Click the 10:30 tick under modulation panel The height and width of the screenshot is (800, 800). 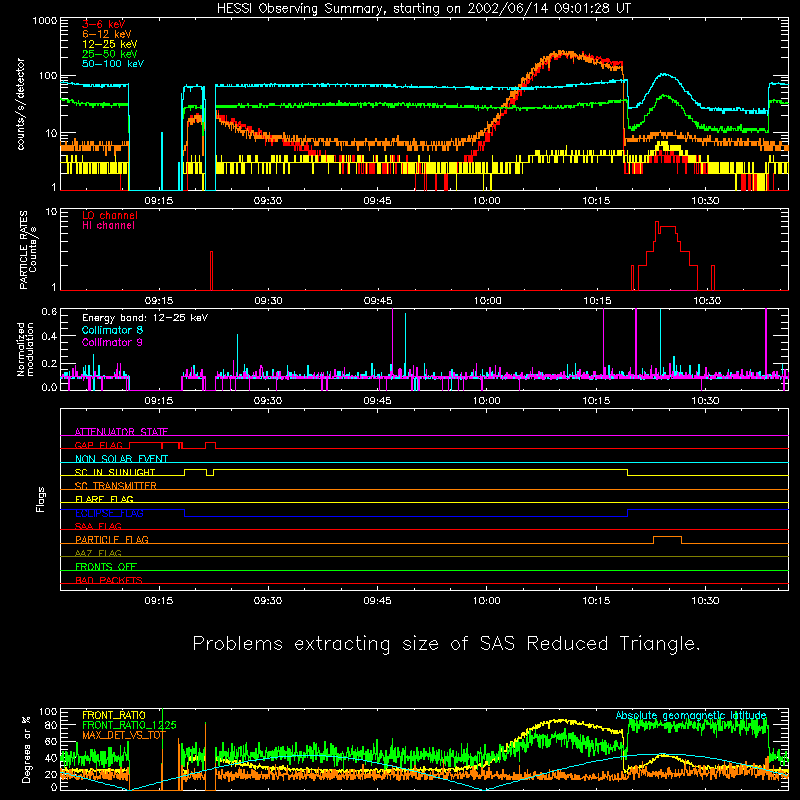(x=706, y=401)
